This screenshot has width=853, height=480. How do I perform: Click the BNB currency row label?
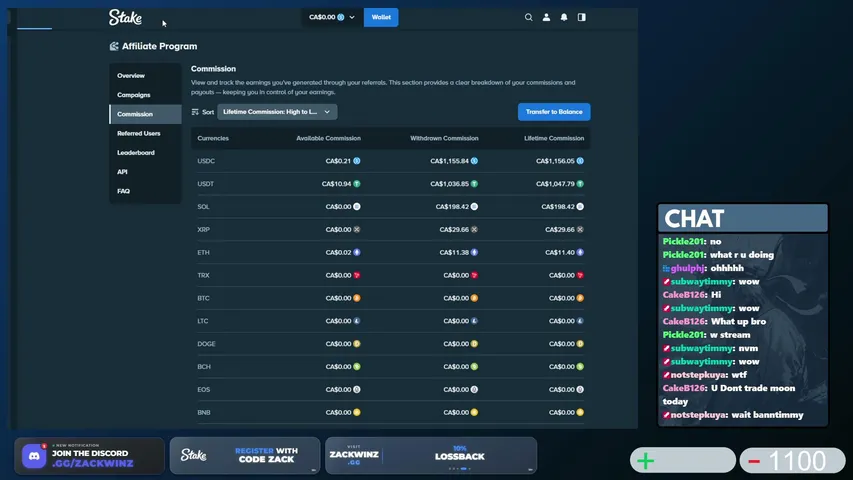203,413
